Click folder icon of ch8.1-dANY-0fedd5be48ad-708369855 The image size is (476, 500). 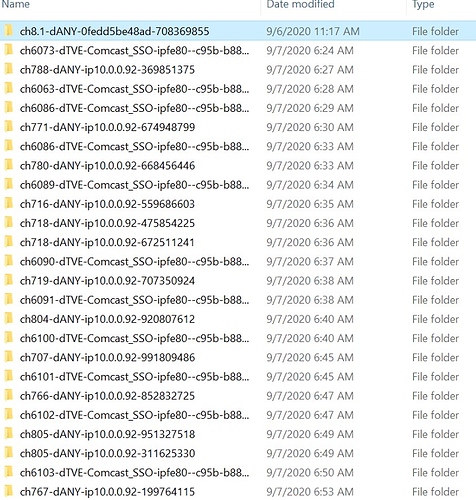pos(8,31)
